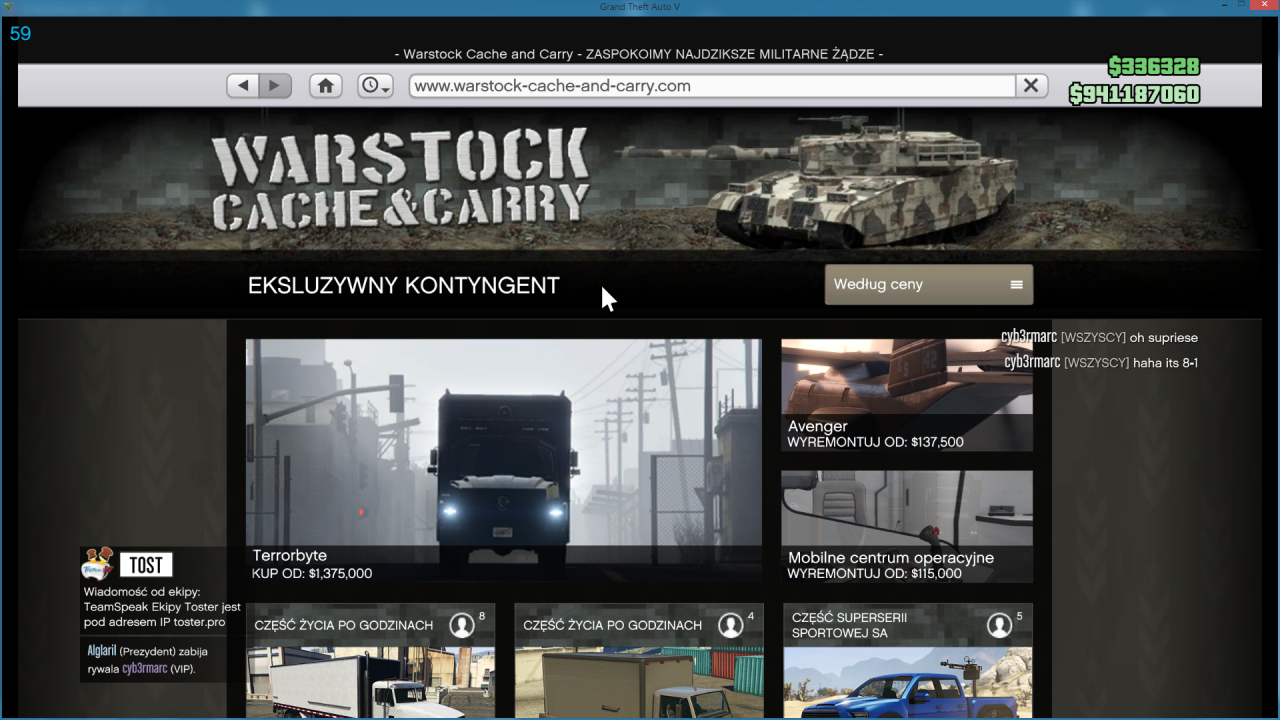Click the 'CZĘŚĆ SUPERSERII SPORTOWEJ SA' label
The height and width of the screenshot is (720, 1280).
point(849,625)
